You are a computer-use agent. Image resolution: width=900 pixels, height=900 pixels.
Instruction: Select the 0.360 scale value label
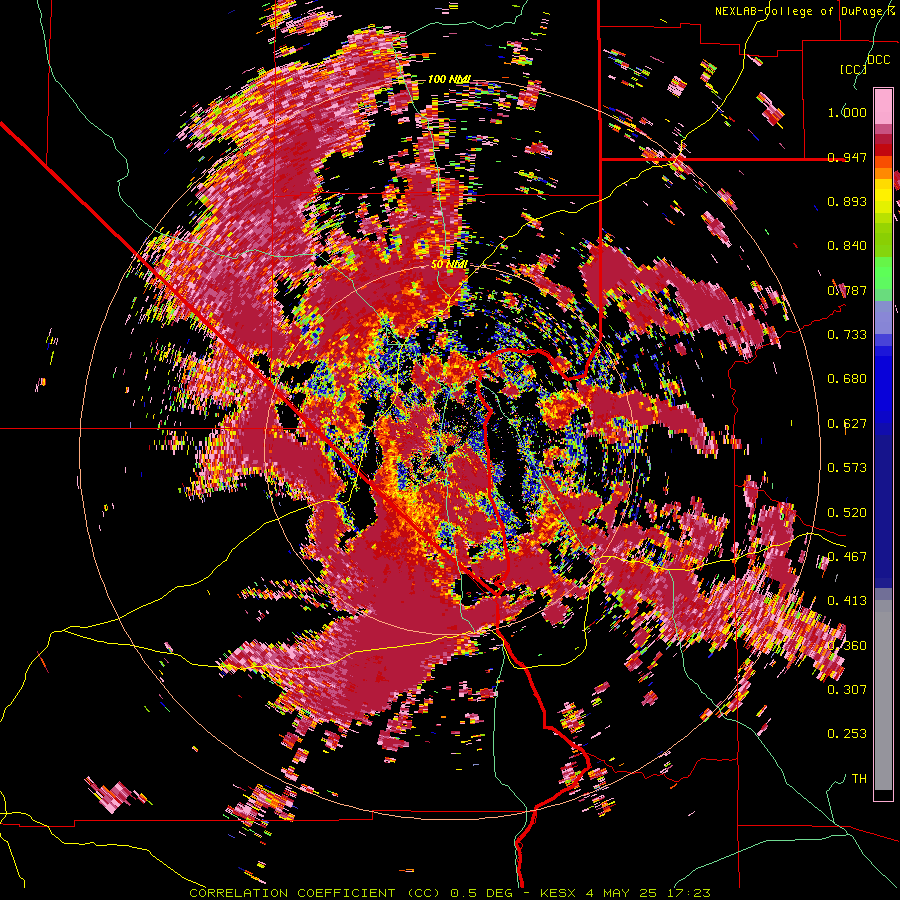coord(847,646)
